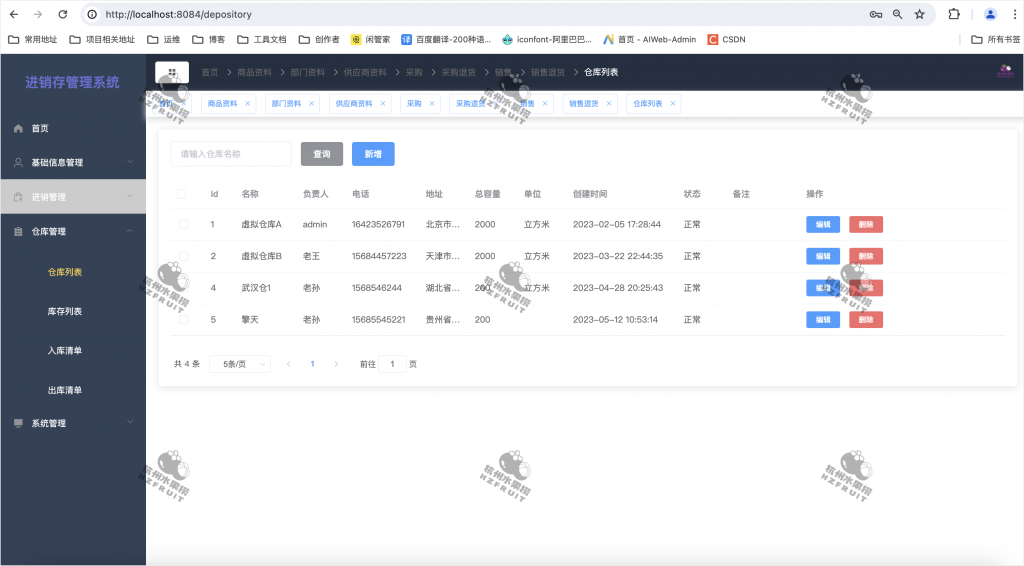1024x566 pixels.
Task: Click the icon beside 进销管理
Action: [18, 197]
